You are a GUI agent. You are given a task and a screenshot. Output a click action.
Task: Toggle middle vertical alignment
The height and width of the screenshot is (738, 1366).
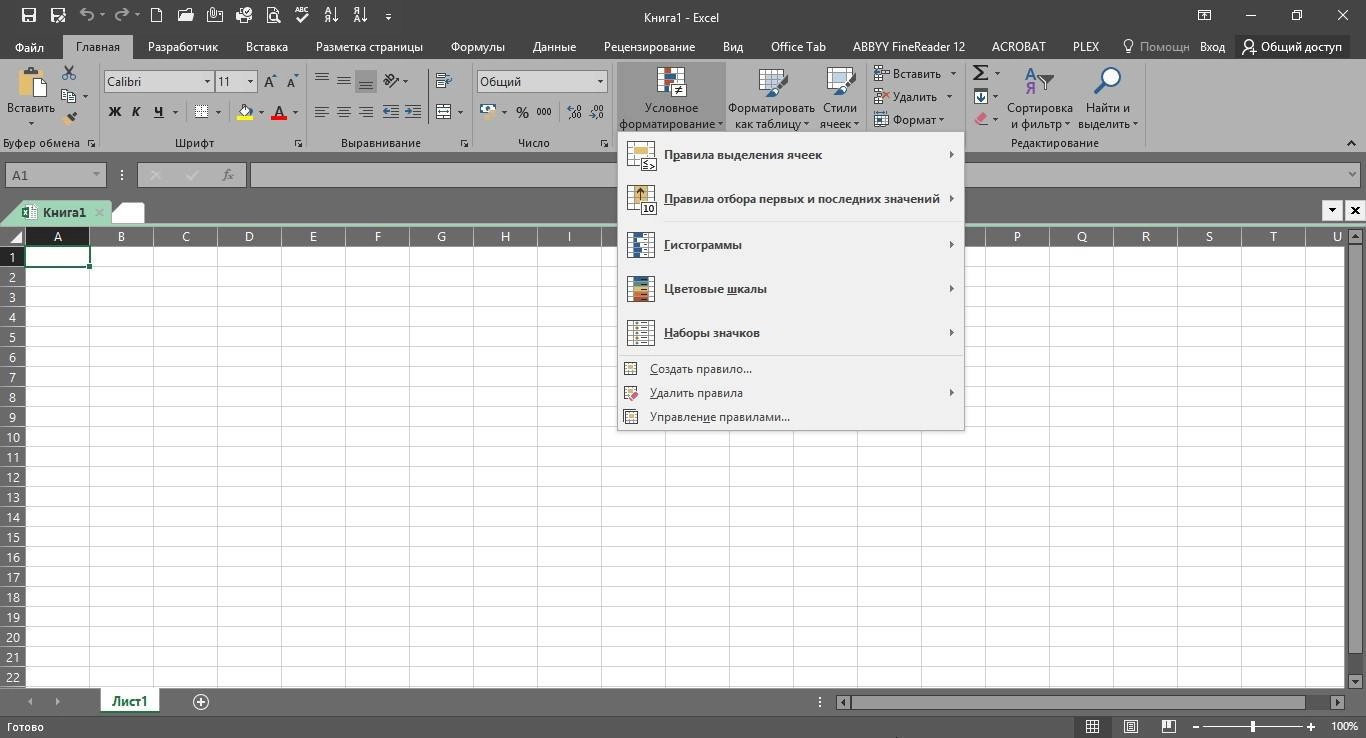(x=344, y=81)
